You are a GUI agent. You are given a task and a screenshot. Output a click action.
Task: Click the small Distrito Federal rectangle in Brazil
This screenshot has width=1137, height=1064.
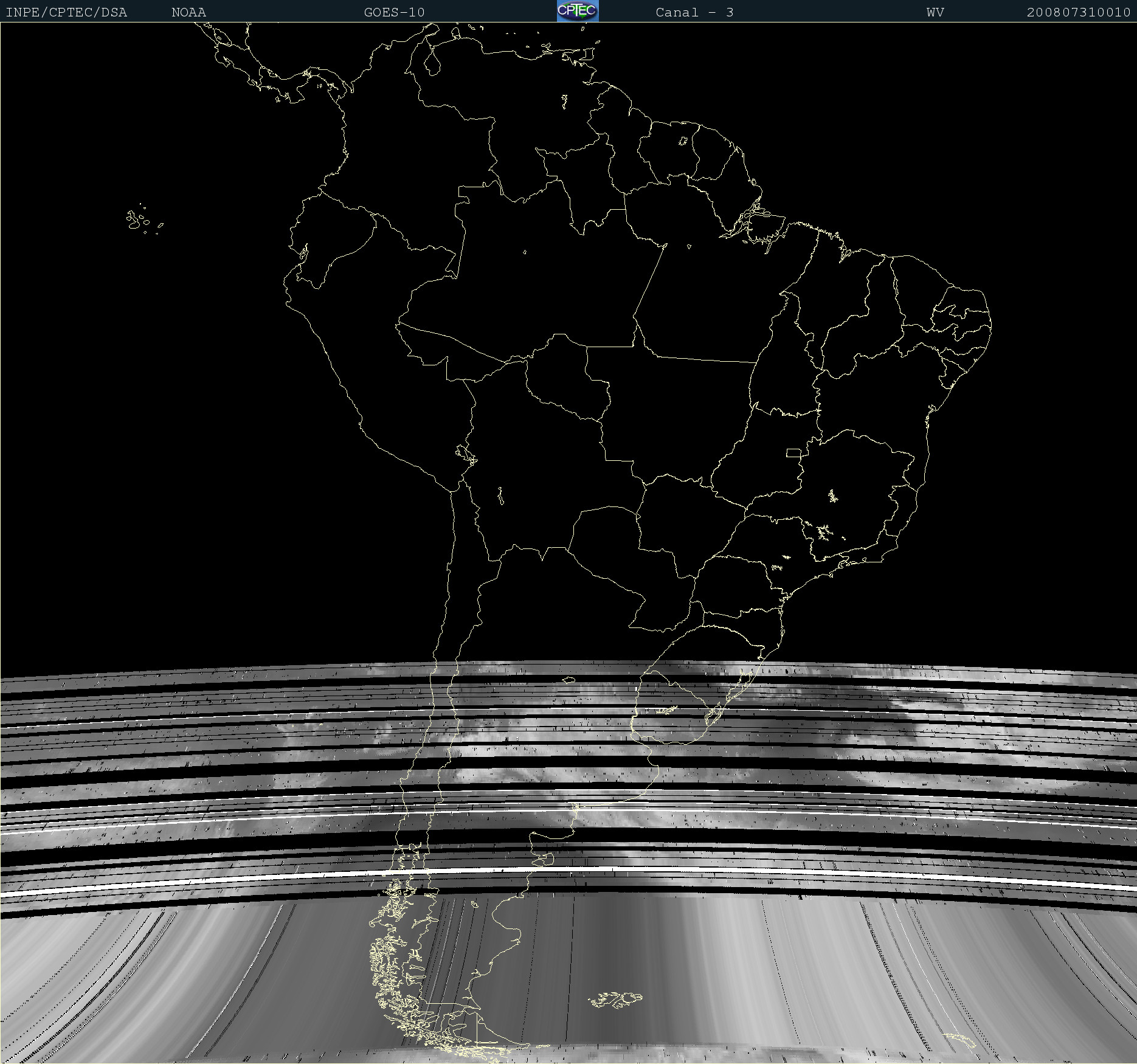click(x=793, y=453)
